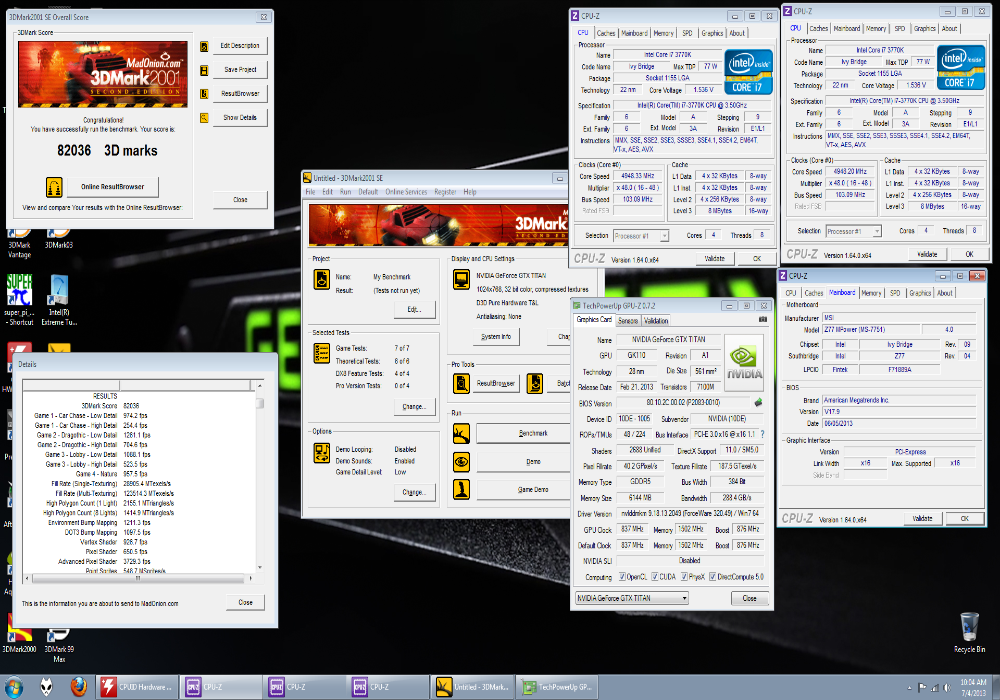Screen dimensions: 1000x700
Task: Click the Online ResultBrowser button
Action: tap(112, 187)
